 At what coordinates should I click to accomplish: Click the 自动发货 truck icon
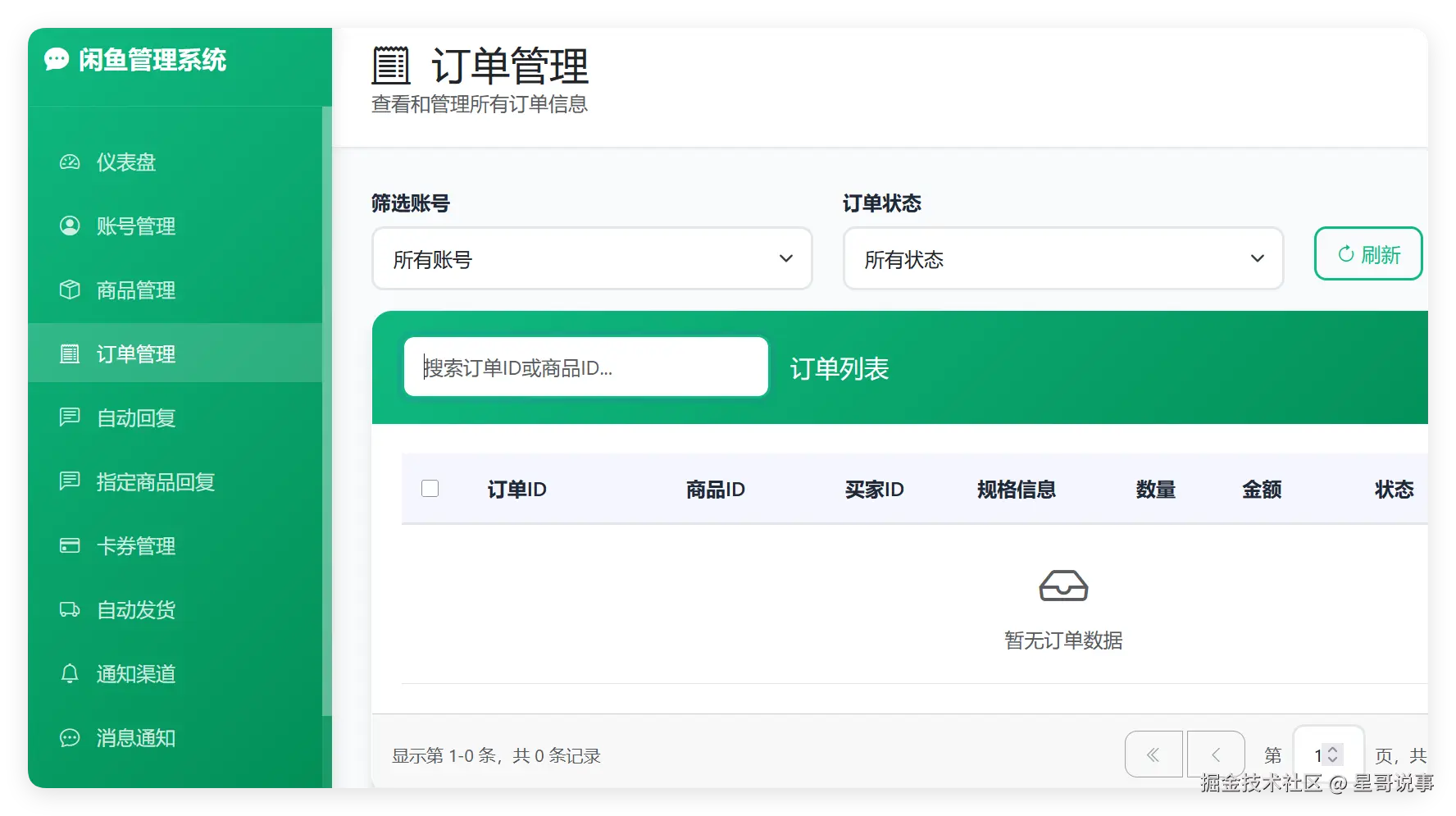70,609
